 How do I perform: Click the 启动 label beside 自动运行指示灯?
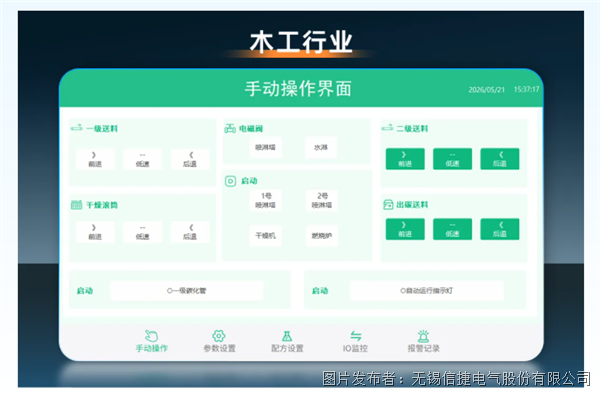[x=320, y=290]
